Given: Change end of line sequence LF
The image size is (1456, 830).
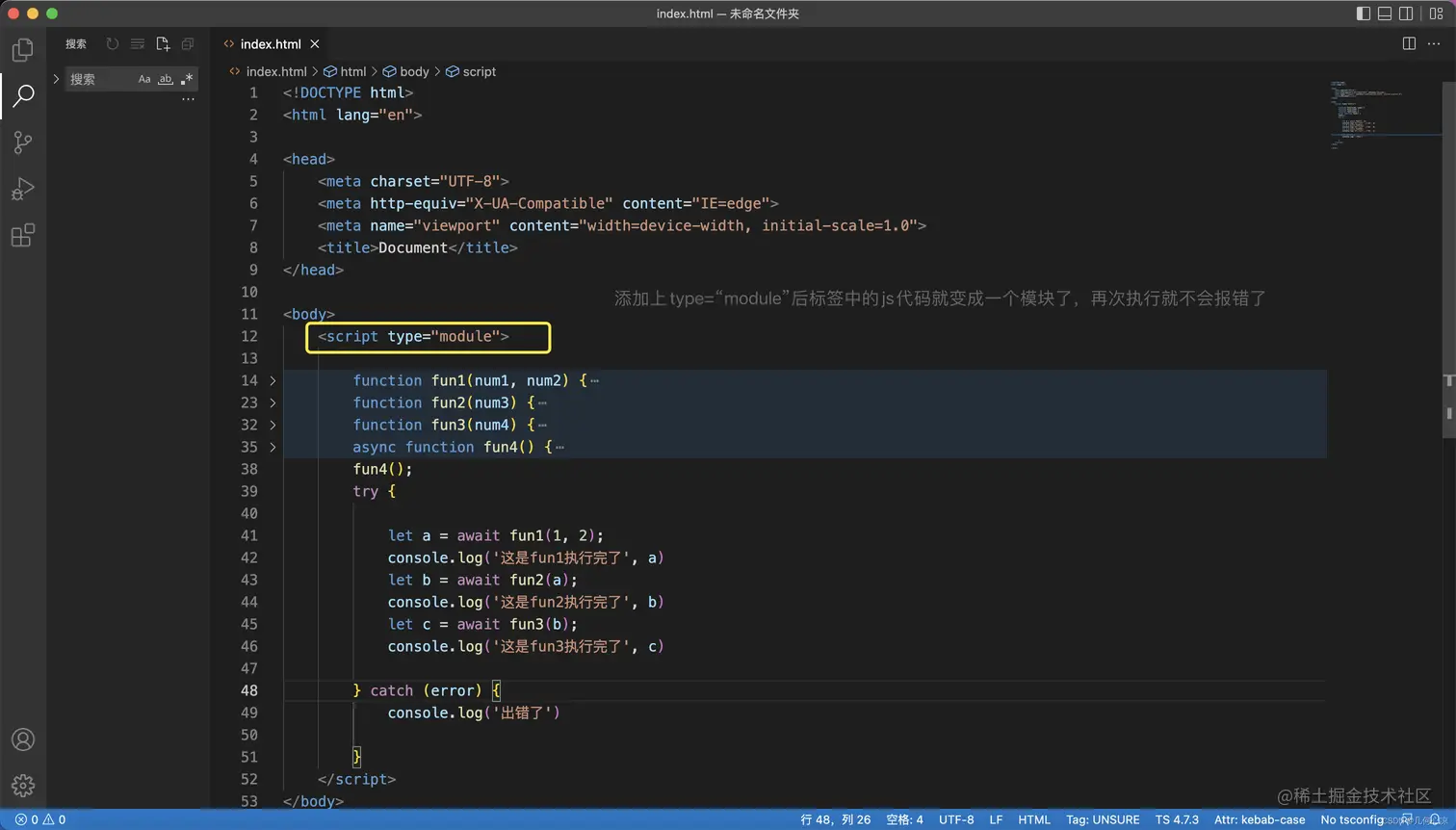Looking at the screenshot, I should pyautogui.click(x=996, y=819).
